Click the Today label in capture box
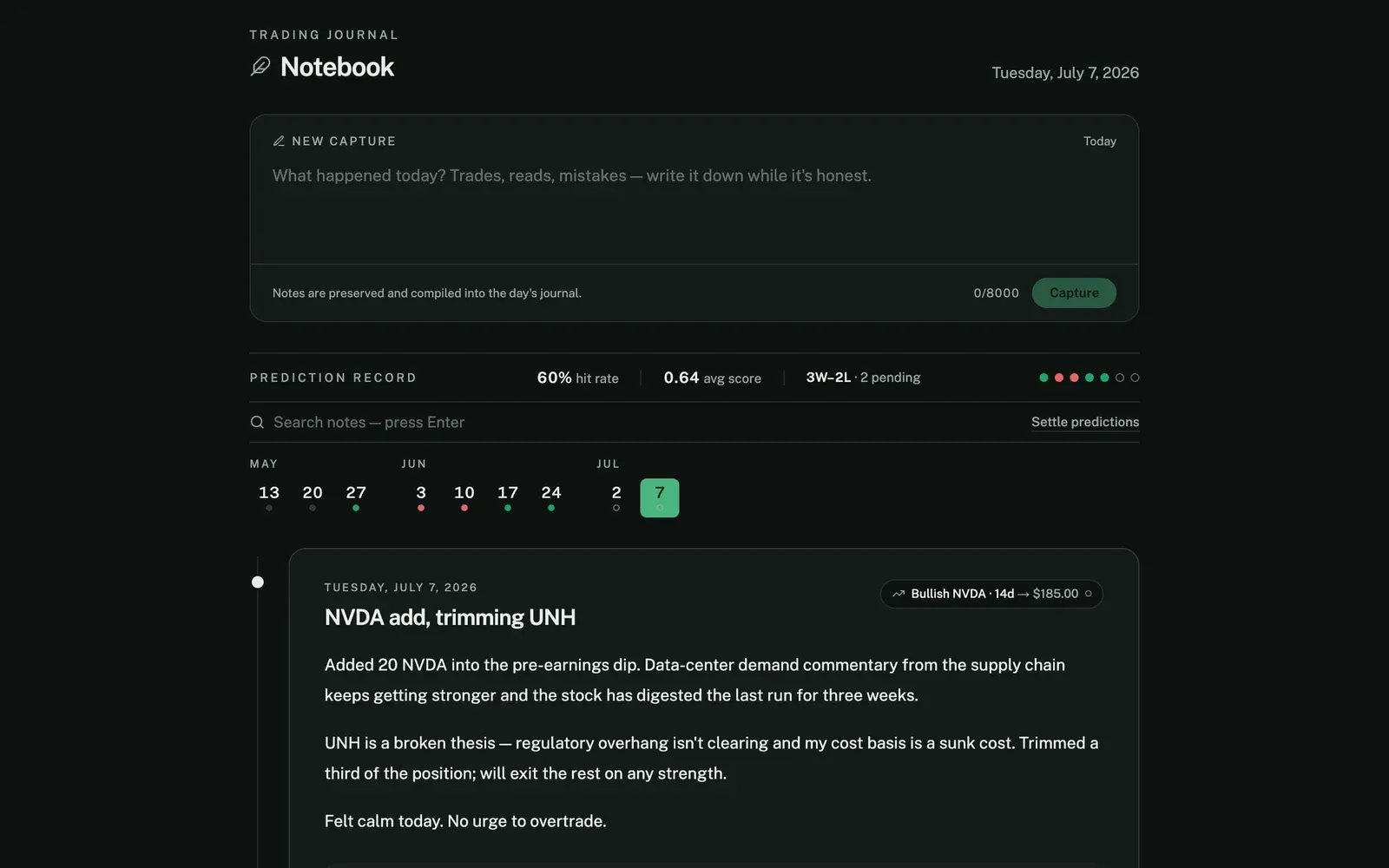 pos(1100,141)
